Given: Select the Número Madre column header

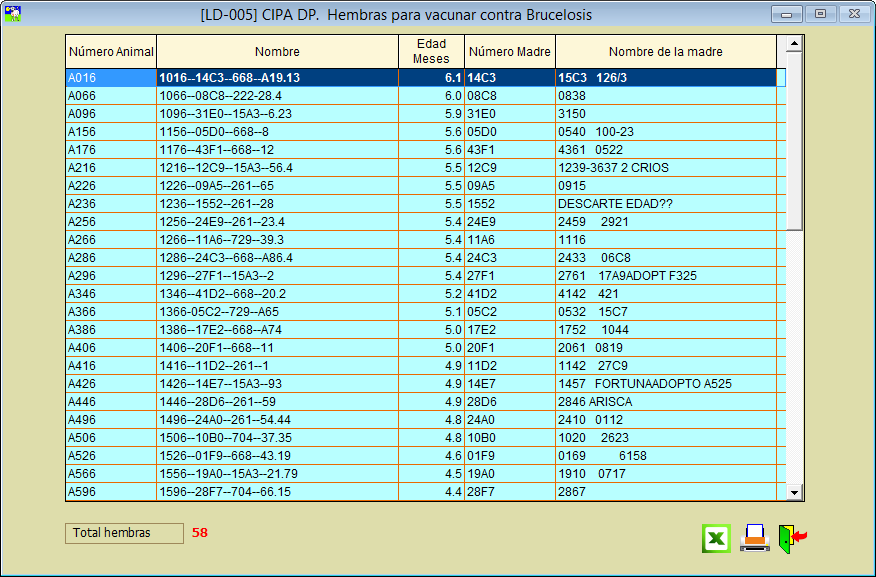Looking at the screenshot, I should coord(510,52).
